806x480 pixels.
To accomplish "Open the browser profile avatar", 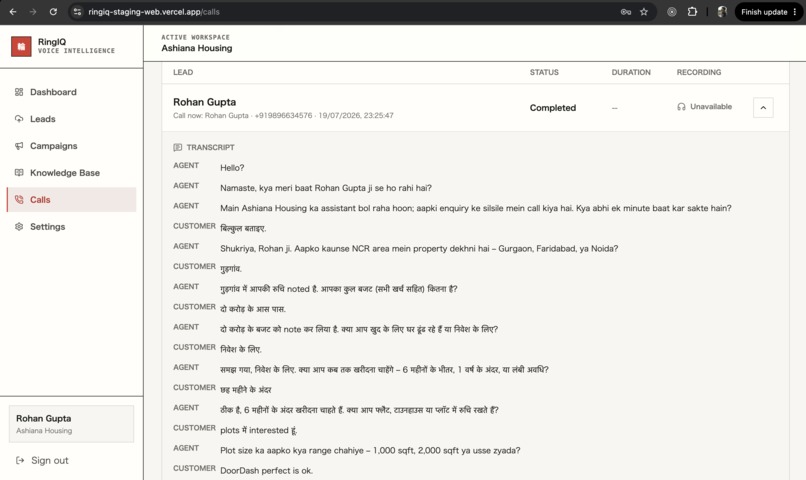I will click(722, 12).
